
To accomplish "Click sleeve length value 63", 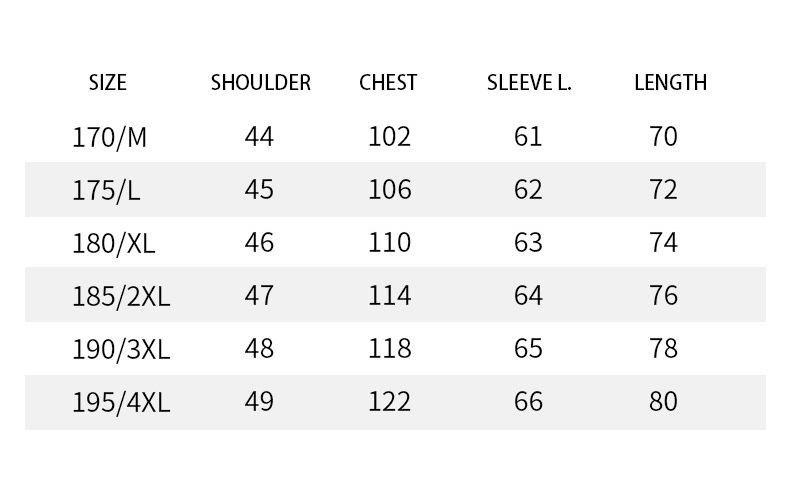I will (x=528, y=242).
